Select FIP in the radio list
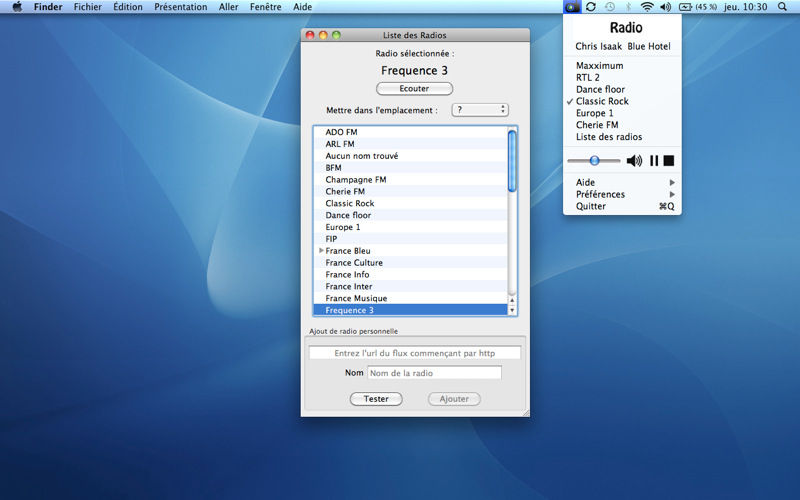Viewport: 800px width, 500px height. [411, 239]
